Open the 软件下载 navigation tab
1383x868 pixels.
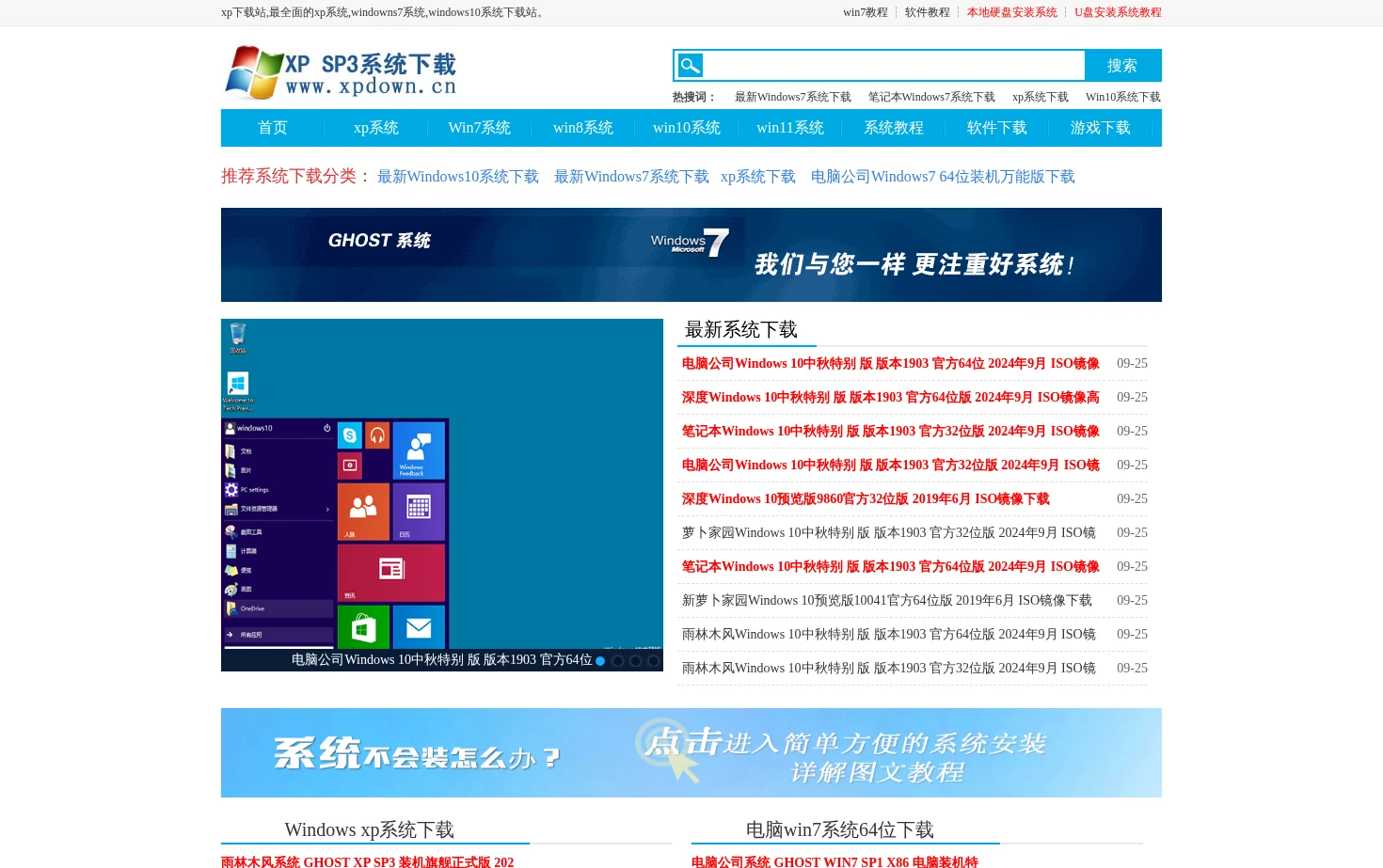click(x=997, y=128)
